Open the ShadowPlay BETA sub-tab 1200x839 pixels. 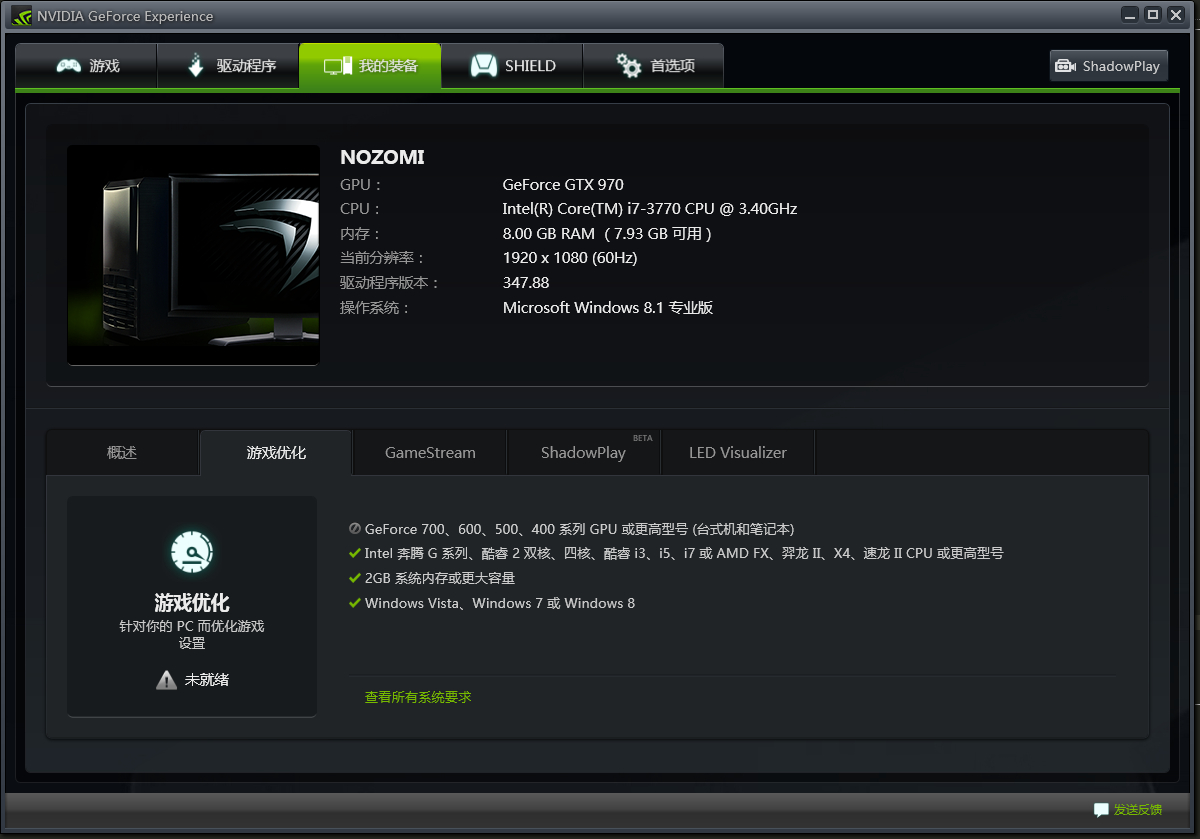[x=584, y=452]
